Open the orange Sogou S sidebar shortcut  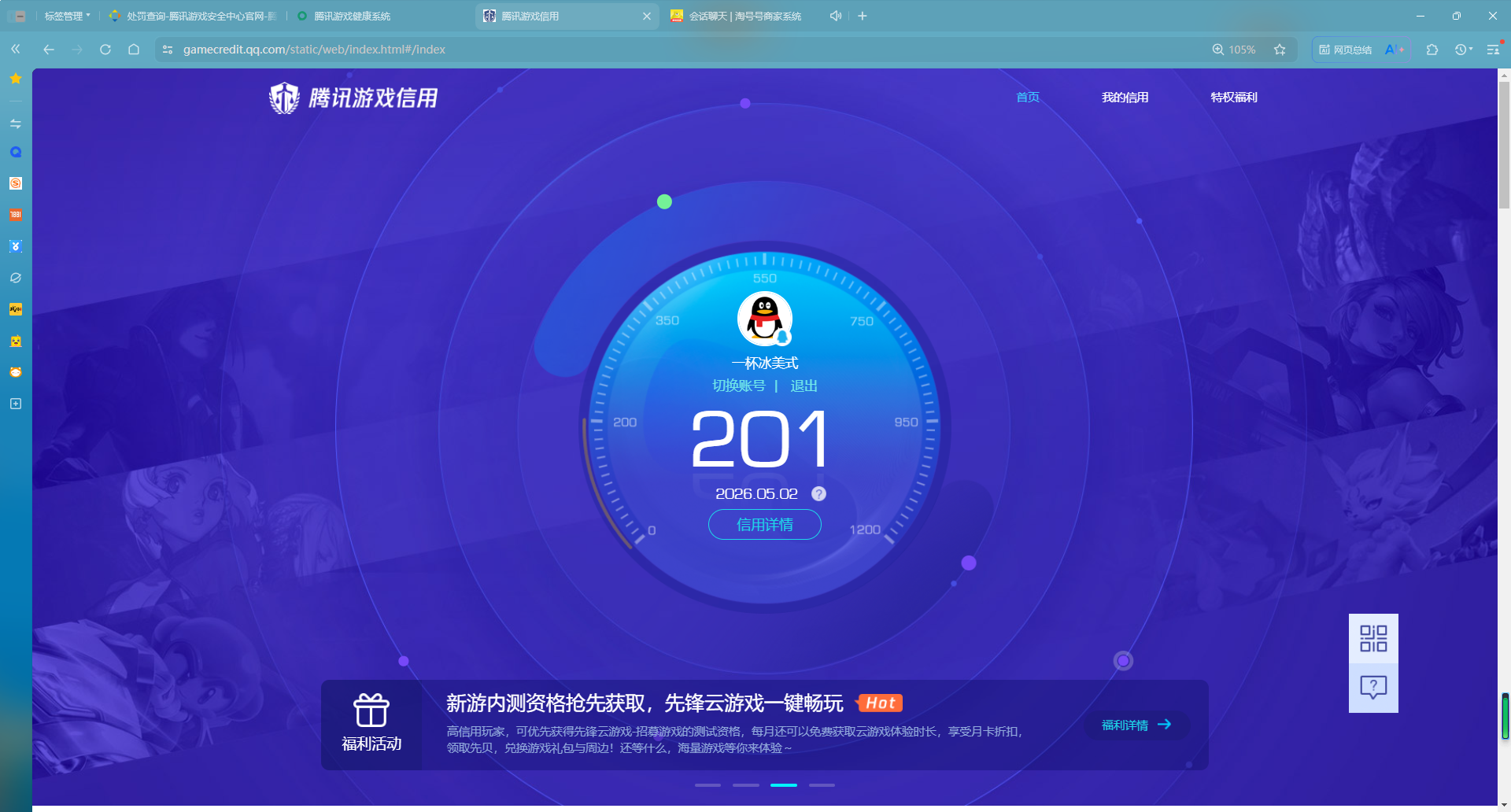(16, 183)
